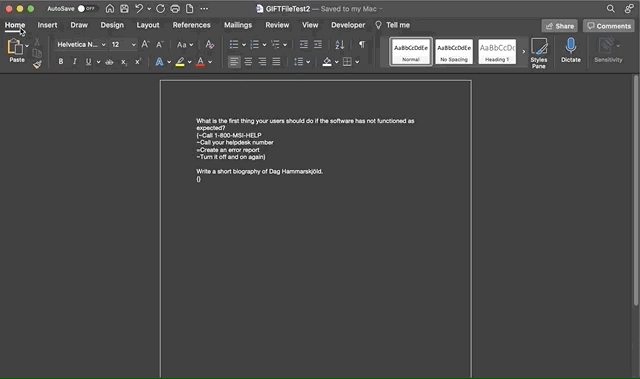640x379 pixels.
Task: Expand multilevel list options arrow
Action: point(285,44)
